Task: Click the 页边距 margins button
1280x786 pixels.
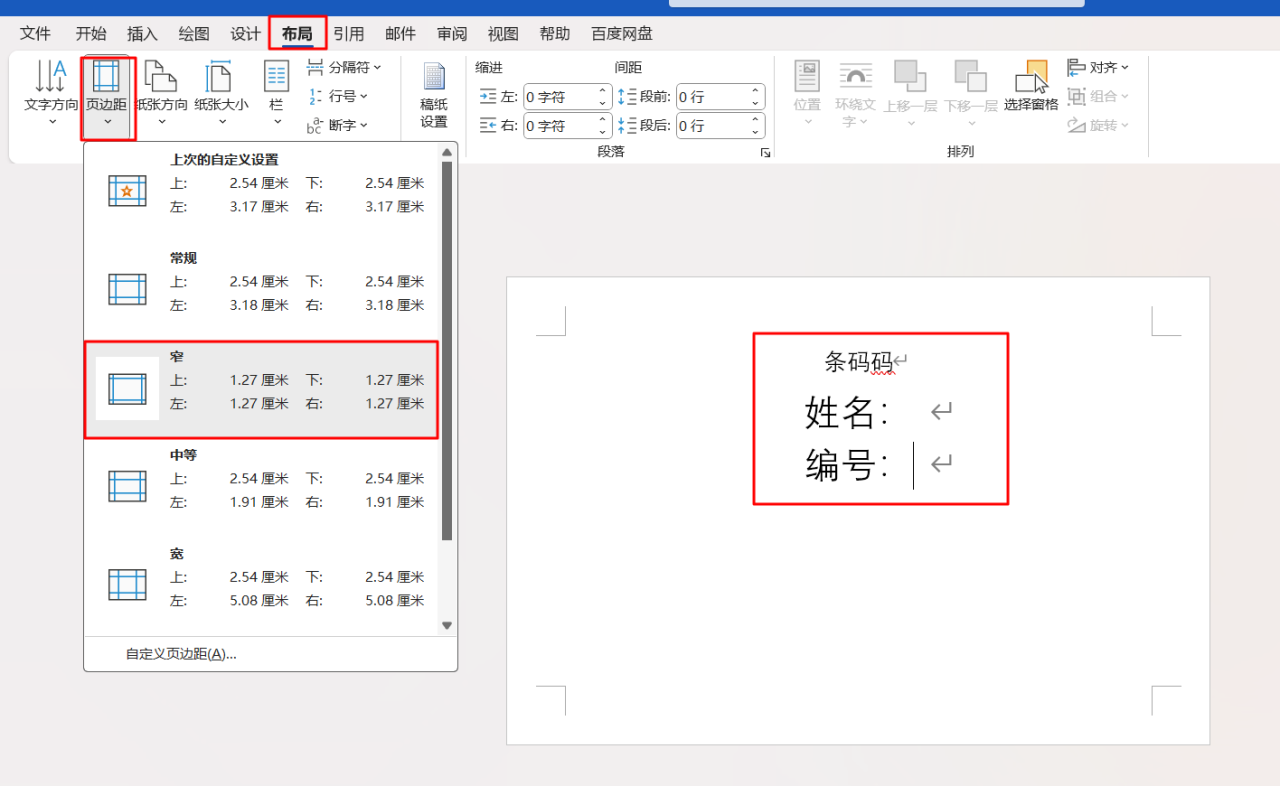Action: tap(107, 96)
